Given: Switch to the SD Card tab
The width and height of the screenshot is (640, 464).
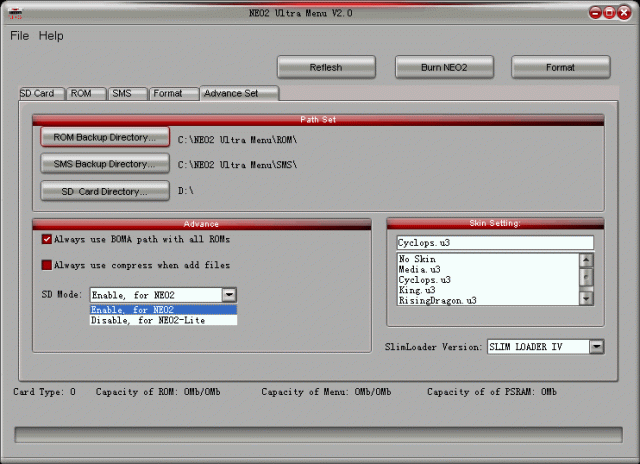Looking at the screenshot, I should [41, 93].
